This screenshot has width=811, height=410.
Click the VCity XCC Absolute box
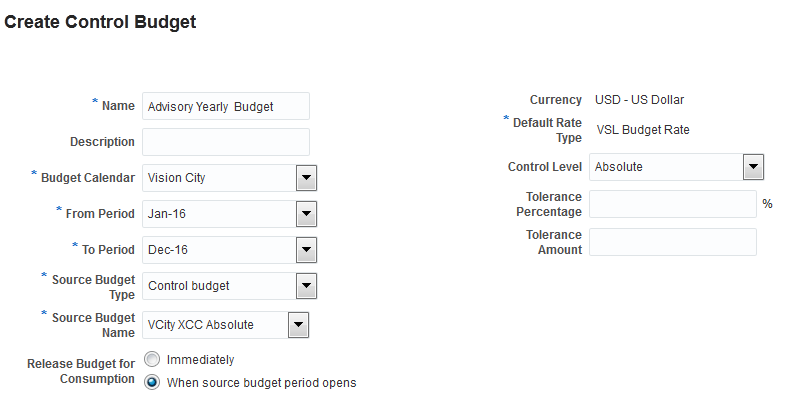tap(215, 324)
